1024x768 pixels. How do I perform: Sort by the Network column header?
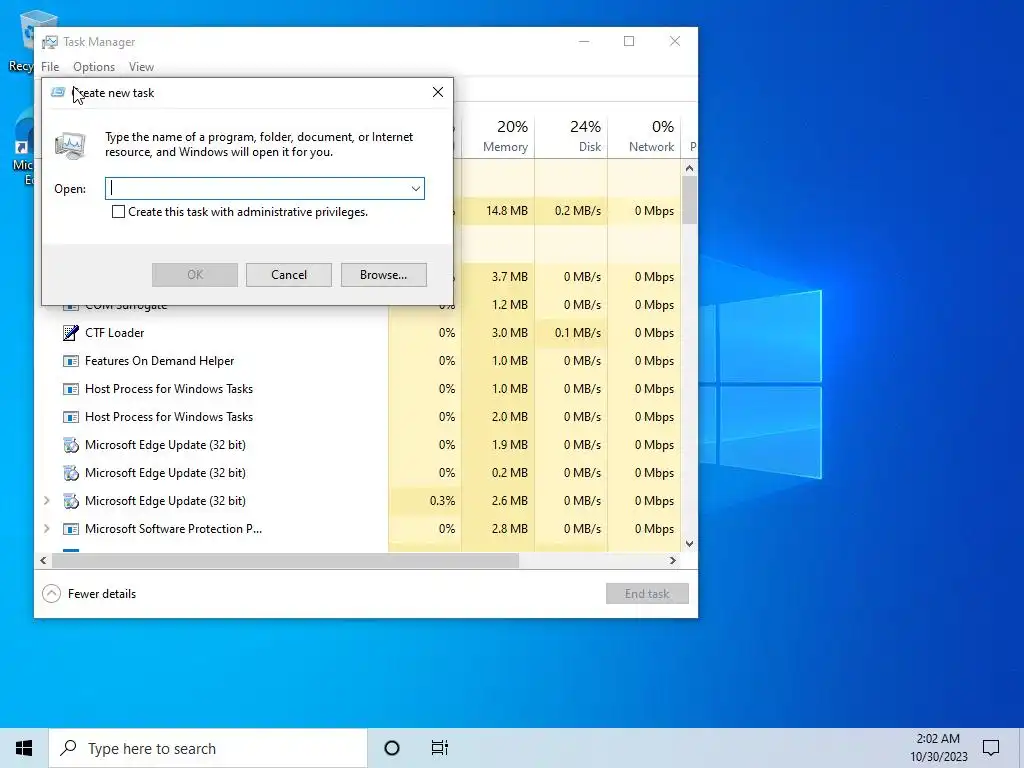[x=645, y=136]
